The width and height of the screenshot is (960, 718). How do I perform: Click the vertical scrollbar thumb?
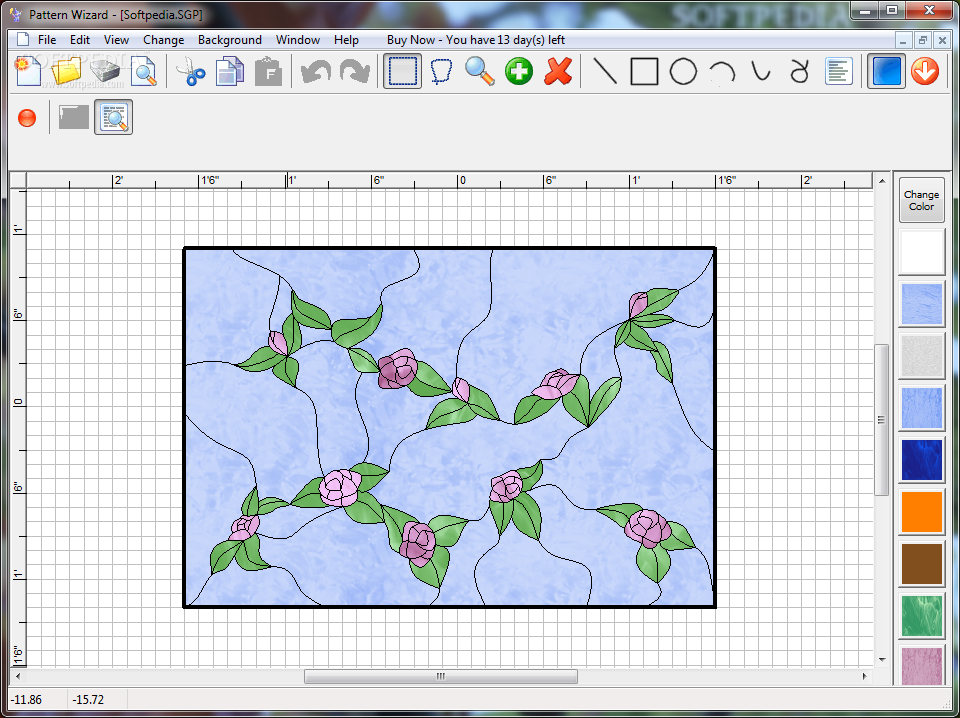[882, 420]
